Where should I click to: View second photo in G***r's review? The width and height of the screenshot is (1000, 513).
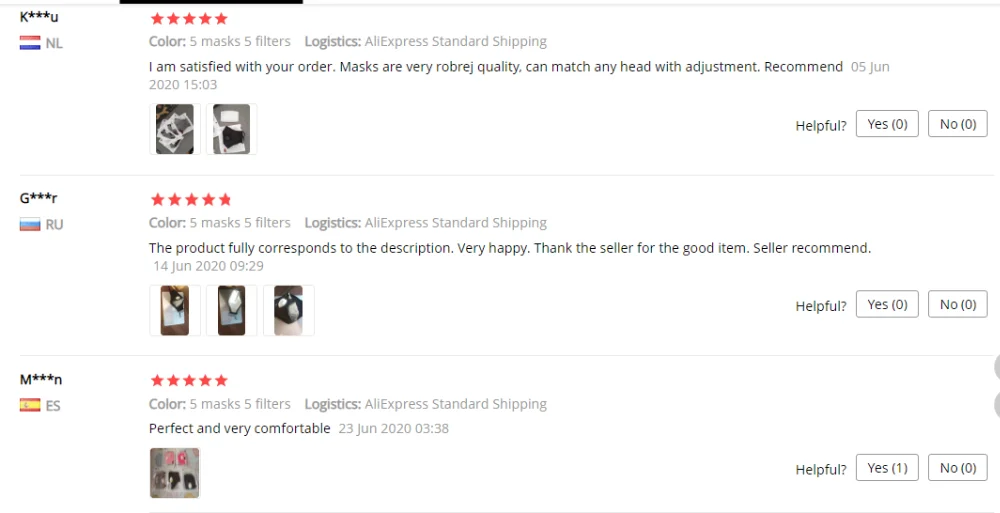point(232,310)
